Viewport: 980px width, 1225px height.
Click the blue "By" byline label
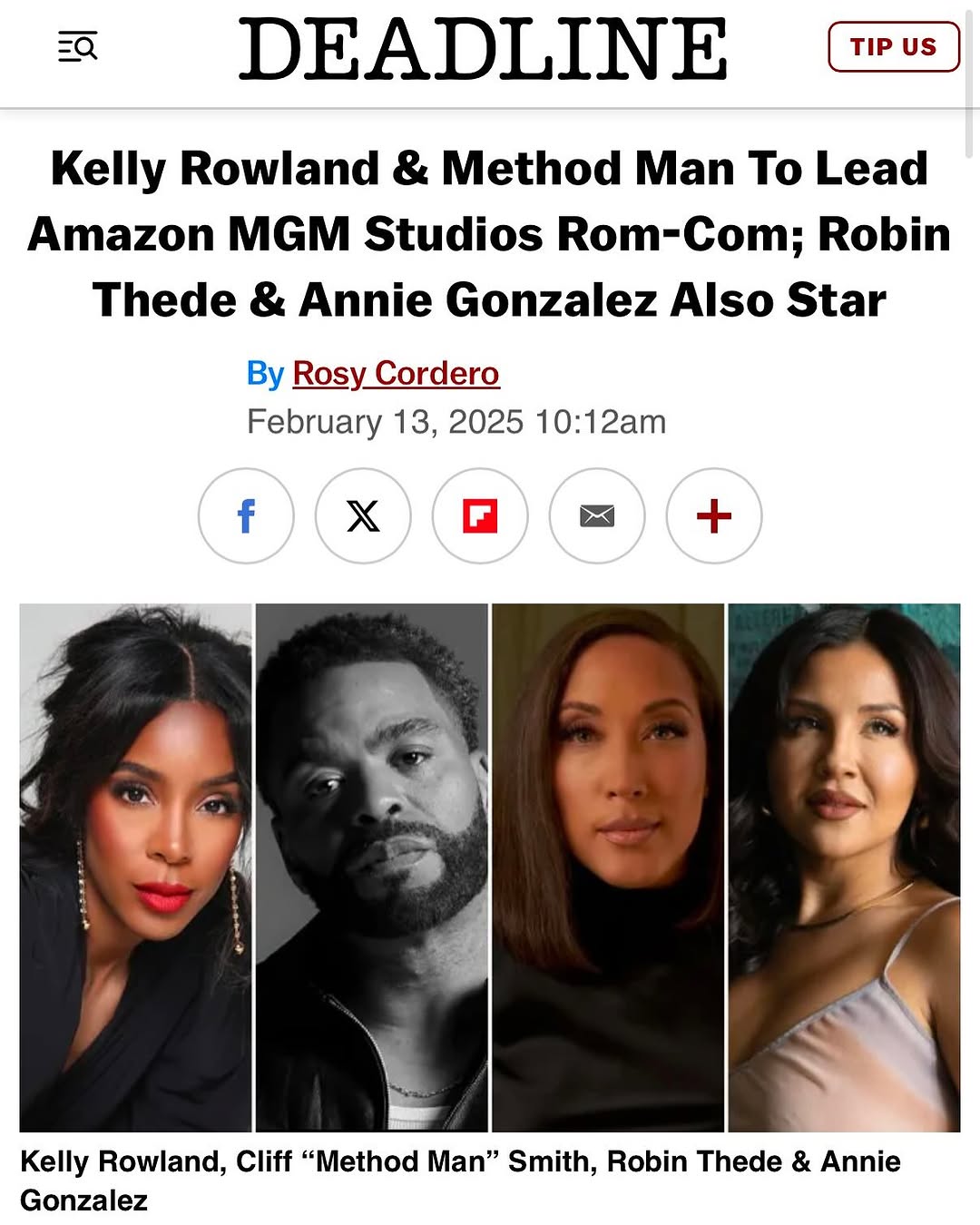click(265, 373)
